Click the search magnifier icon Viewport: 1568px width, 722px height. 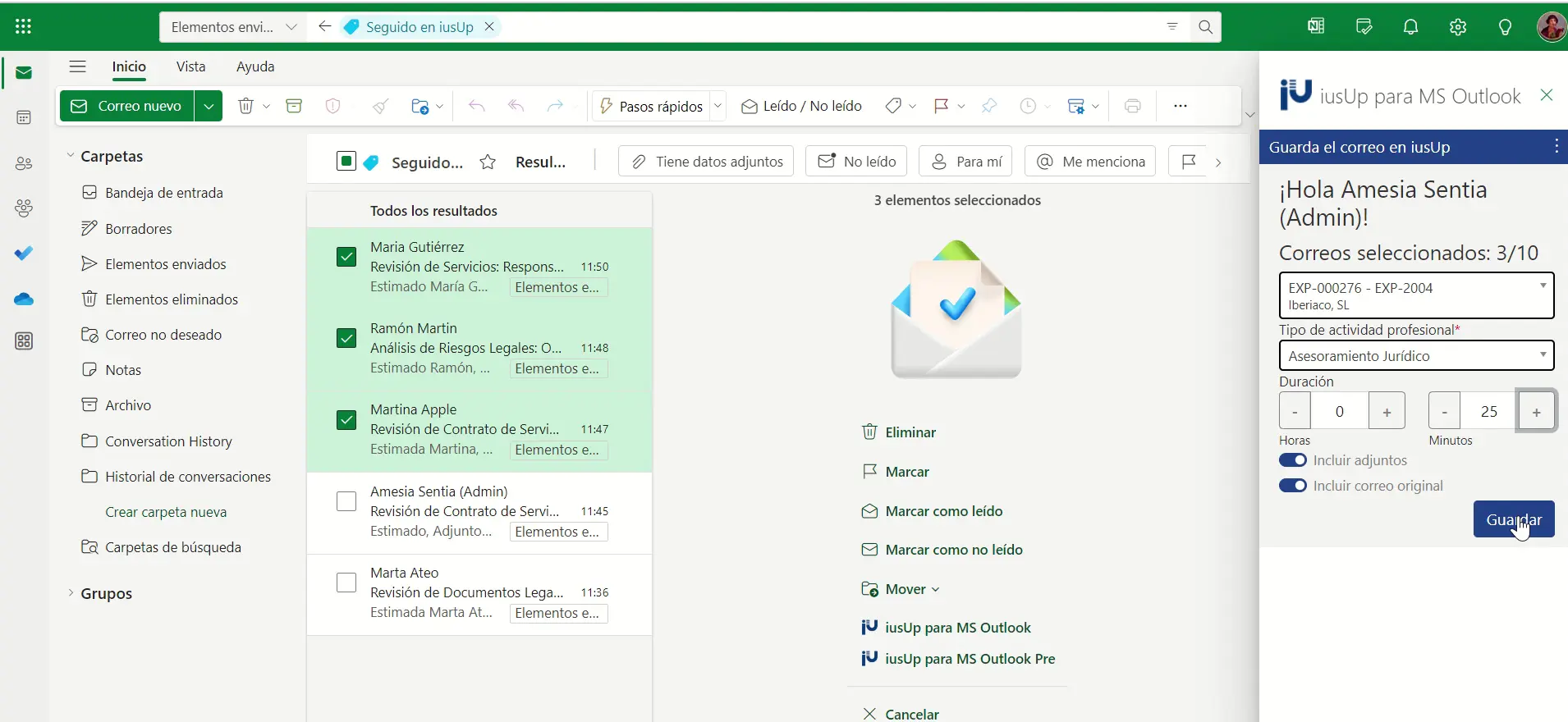coord(1205,27)
